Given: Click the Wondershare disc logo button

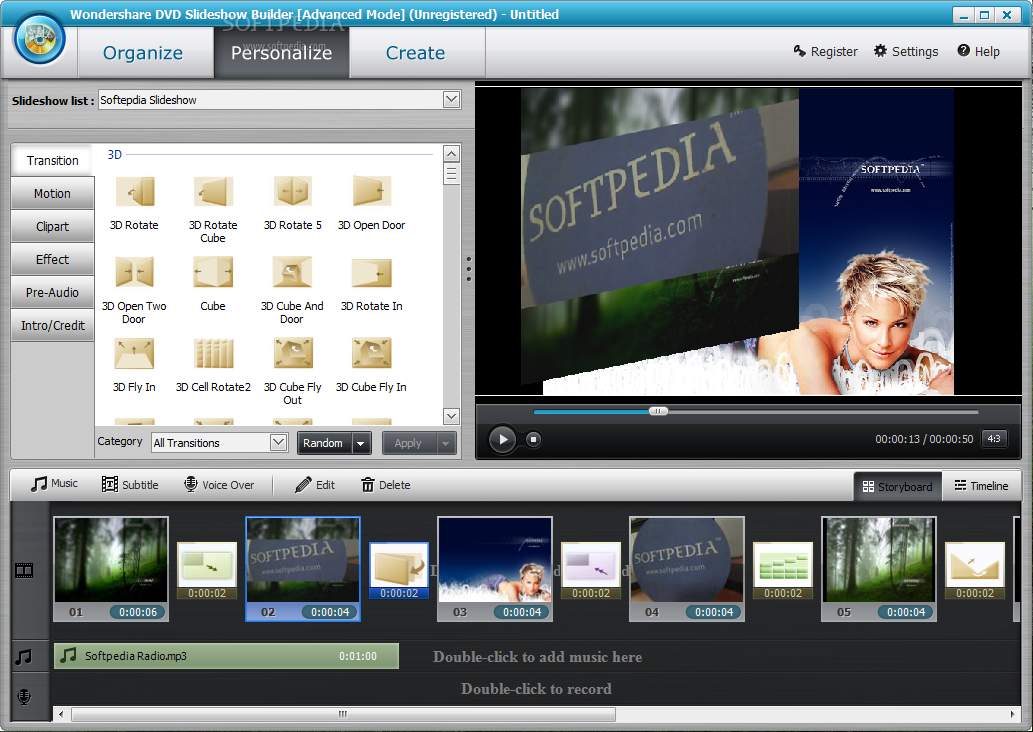Looking at the screenshot, I should (x=40, y=38).
